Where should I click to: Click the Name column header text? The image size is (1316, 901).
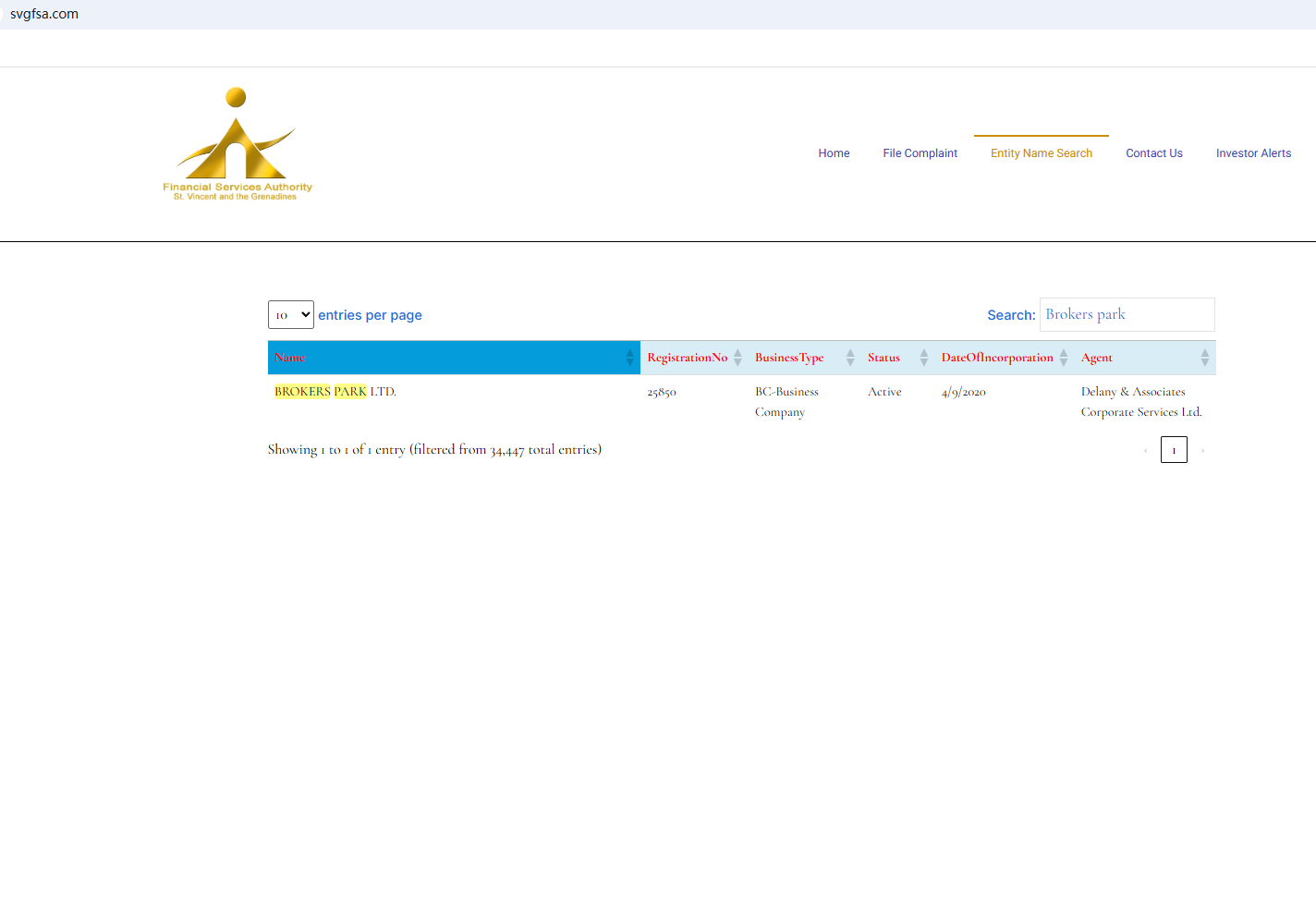point(290,358)
